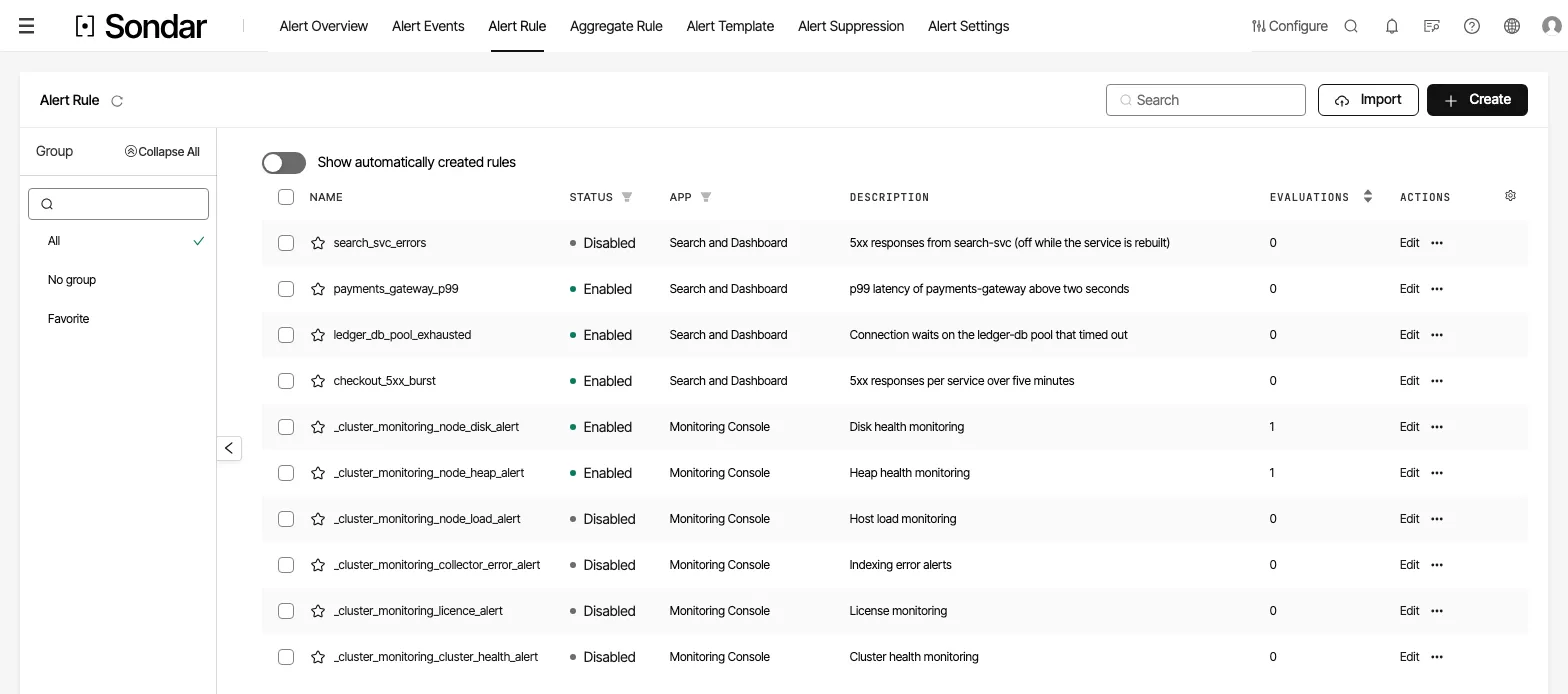1568x694 pixels.
Task: Check the ledger_db_pool_exhausted row checkbox
Action: click(x=286, y=335)
